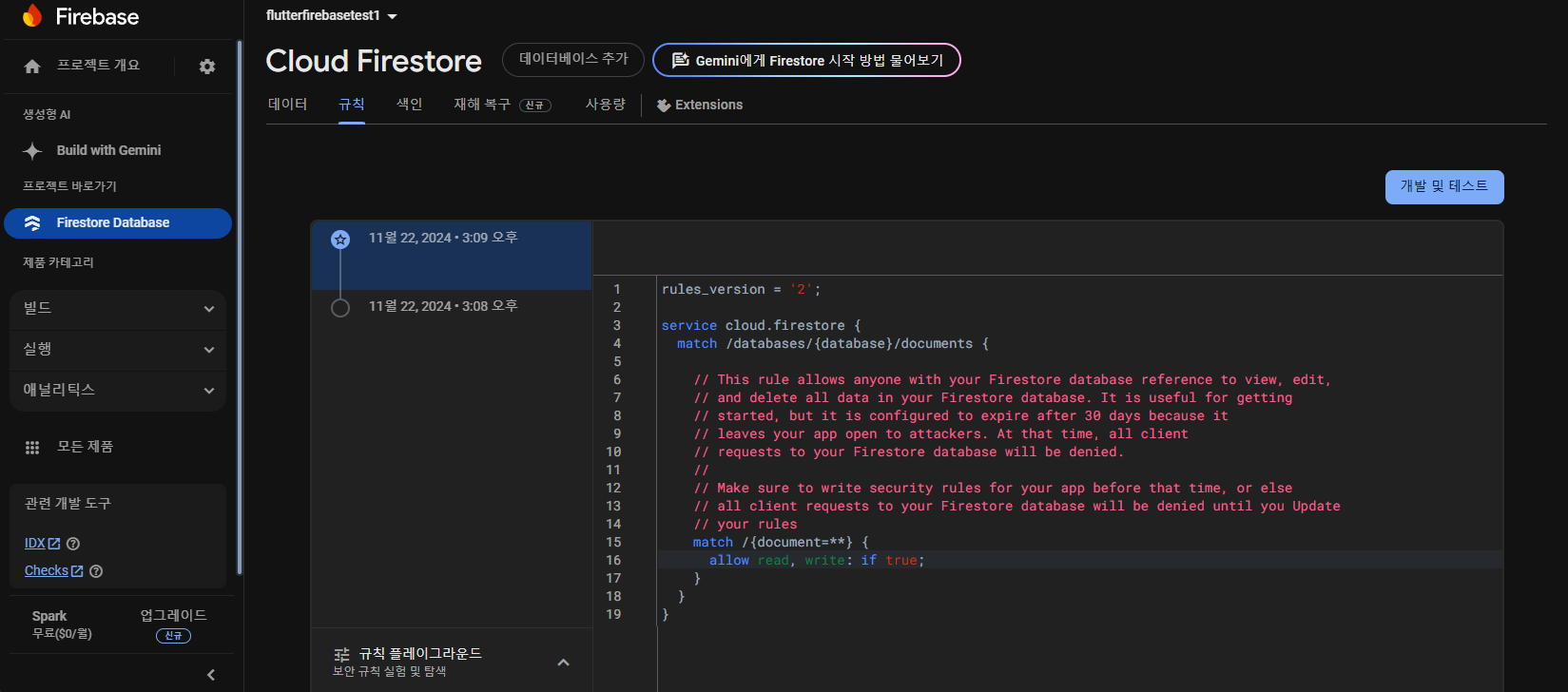Expand the 빌드 category
Image resolution: width=1568 pixels, height=692 pixels.
click(x=118, y=309)
